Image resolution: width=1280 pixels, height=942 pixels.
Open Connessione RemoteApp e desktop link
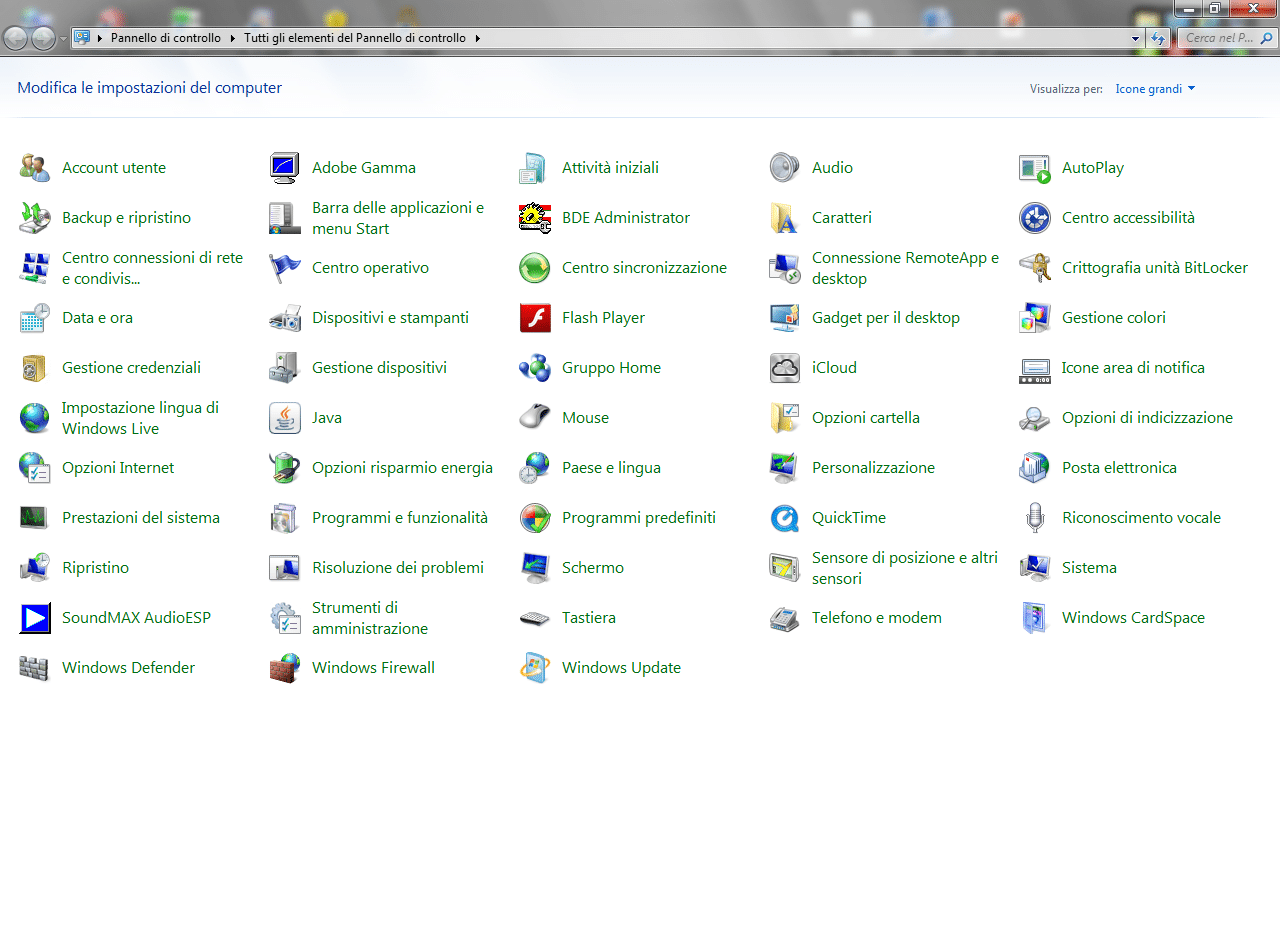906,268
